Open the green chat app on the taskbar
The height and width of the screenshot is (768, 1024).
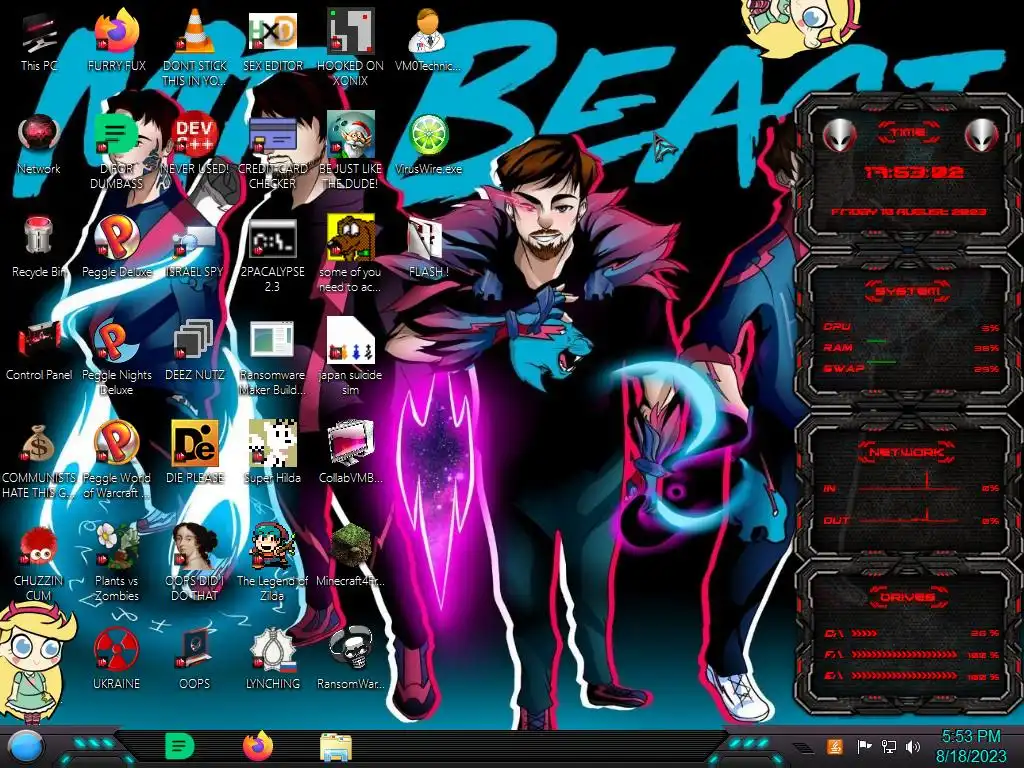[180, 747]
